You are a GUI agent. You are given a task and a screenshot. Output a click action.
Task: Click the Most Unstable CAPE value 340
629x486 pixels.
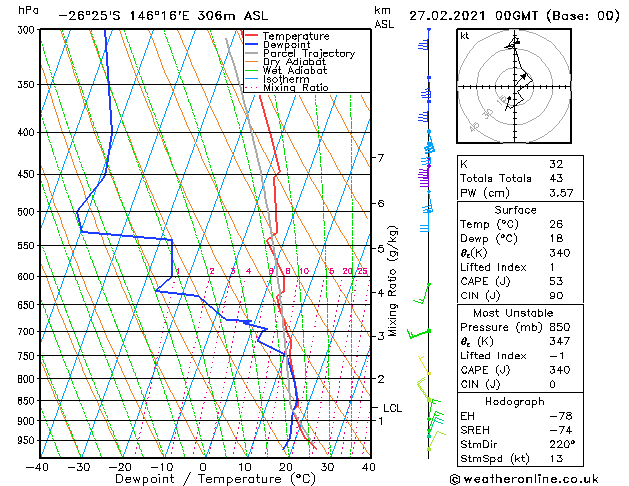[x=560, y=370]
